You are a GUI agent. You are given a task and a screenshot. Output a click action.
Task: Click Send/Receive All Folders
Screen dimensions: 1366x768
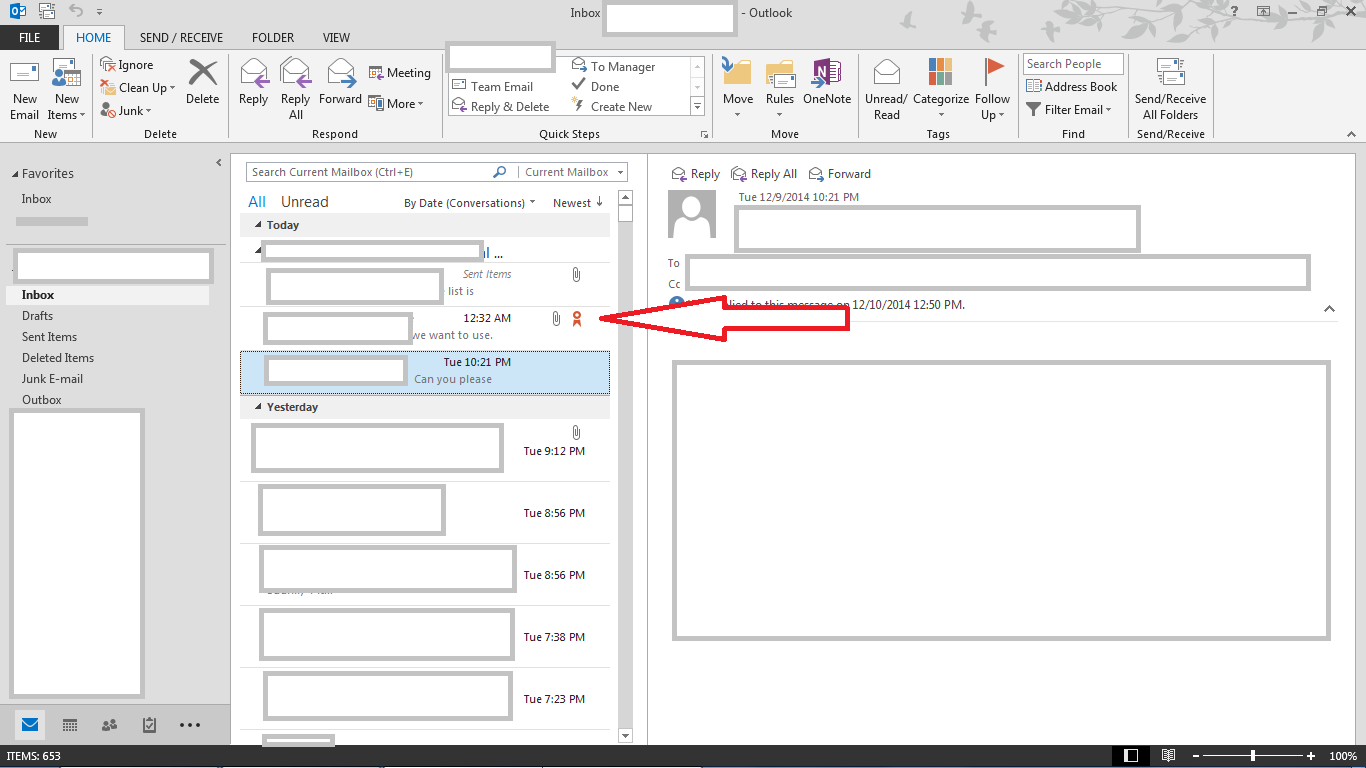tap(1171, 90)
